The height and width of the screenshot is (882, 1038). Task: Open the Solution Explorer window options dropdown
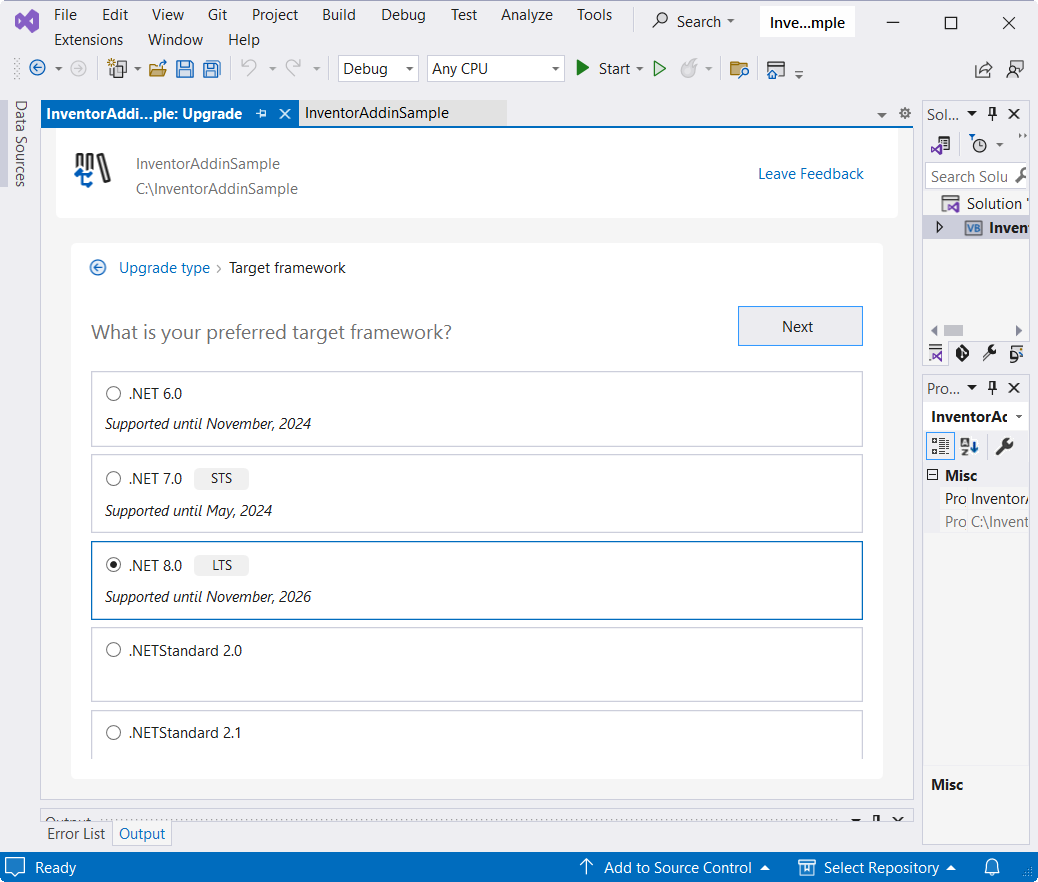click(972, 113)
